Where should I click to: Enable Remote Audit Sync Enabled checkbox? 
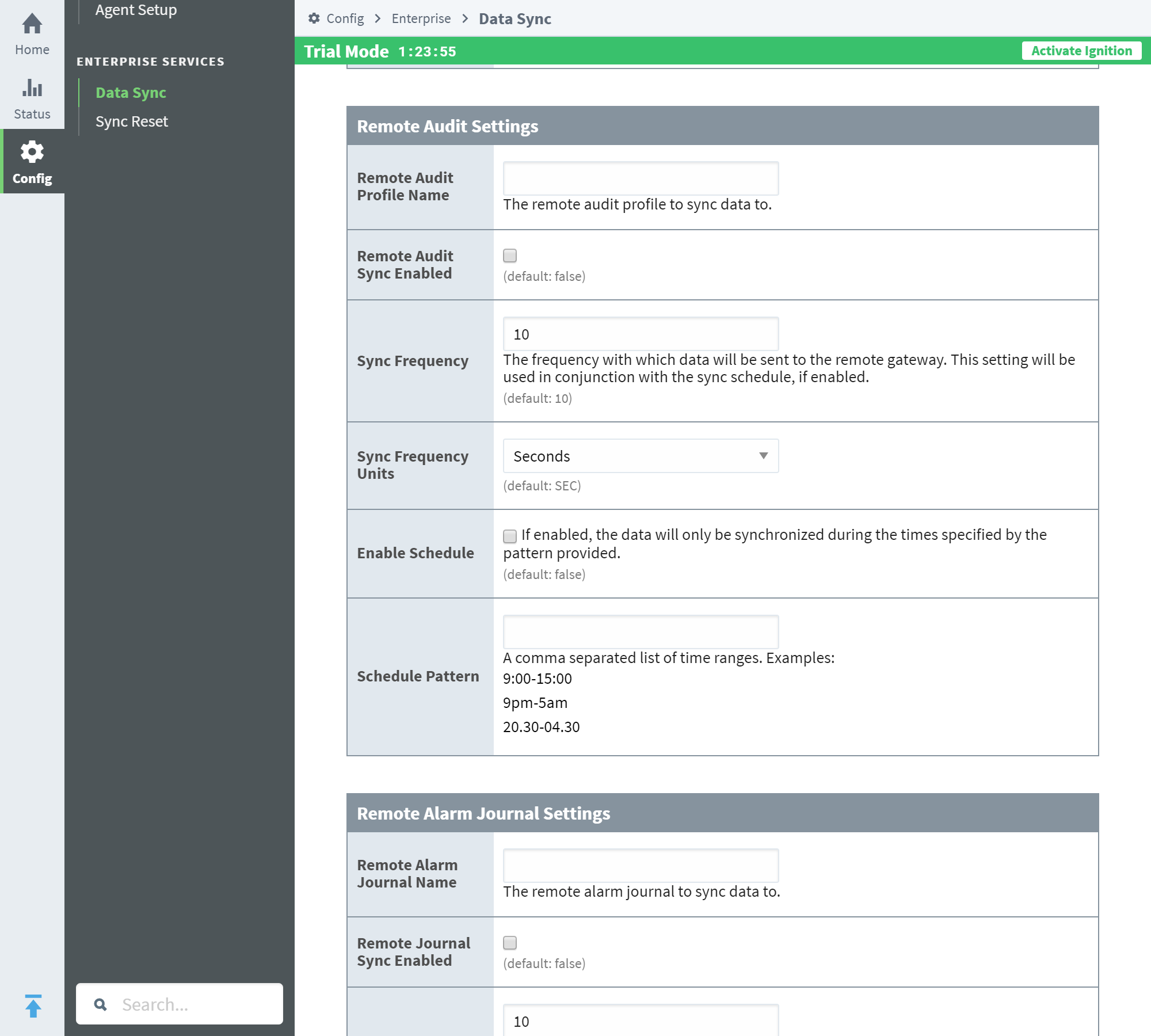click(x=510, y=256)
